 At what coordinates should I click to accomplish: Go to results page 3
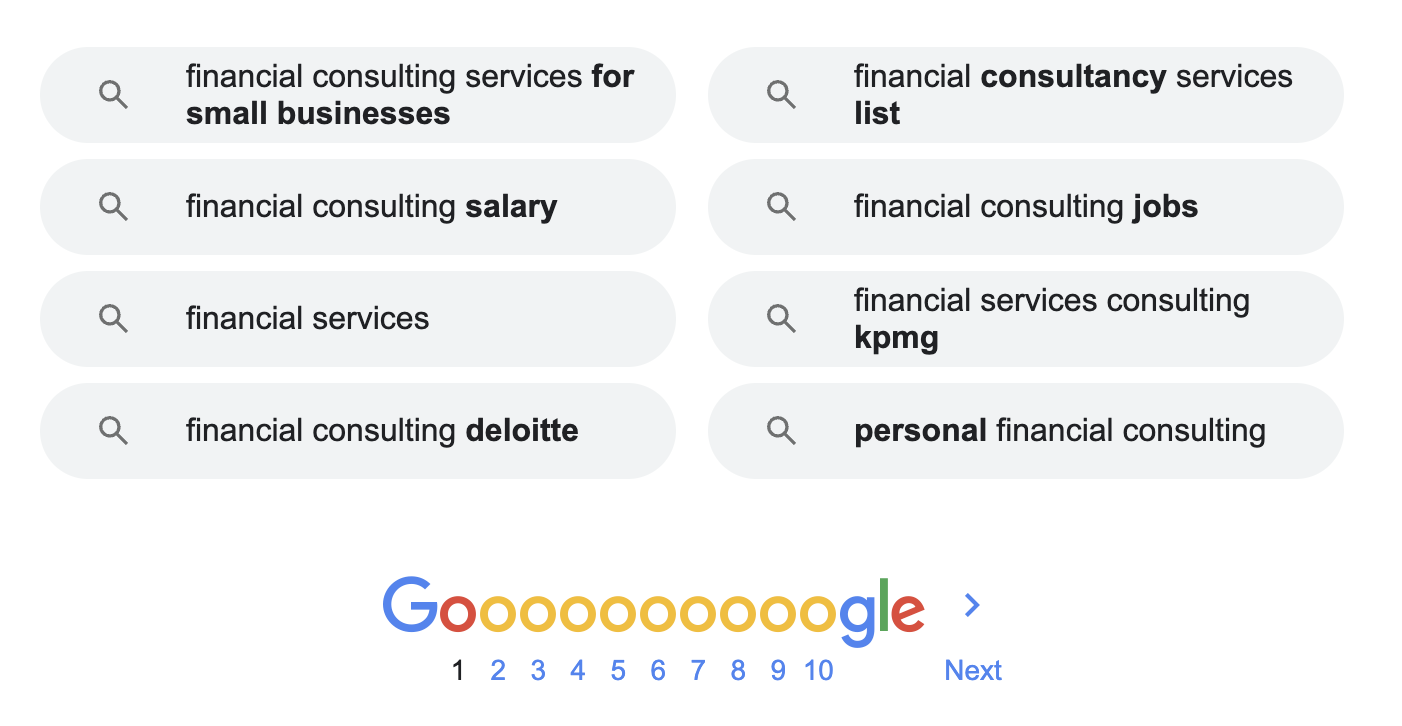point(538,671)
